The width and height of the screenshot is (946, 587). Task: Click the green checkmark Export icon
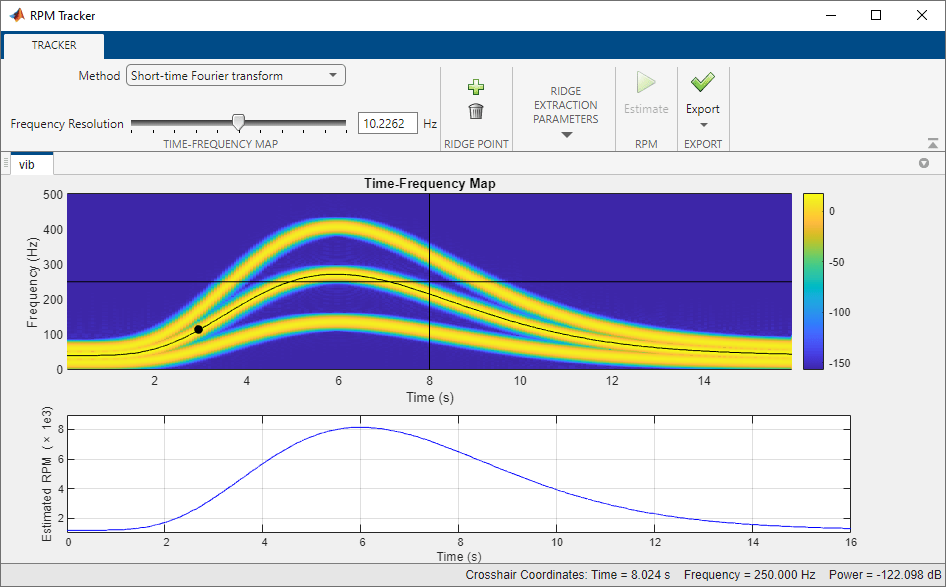tap(703, 82)
